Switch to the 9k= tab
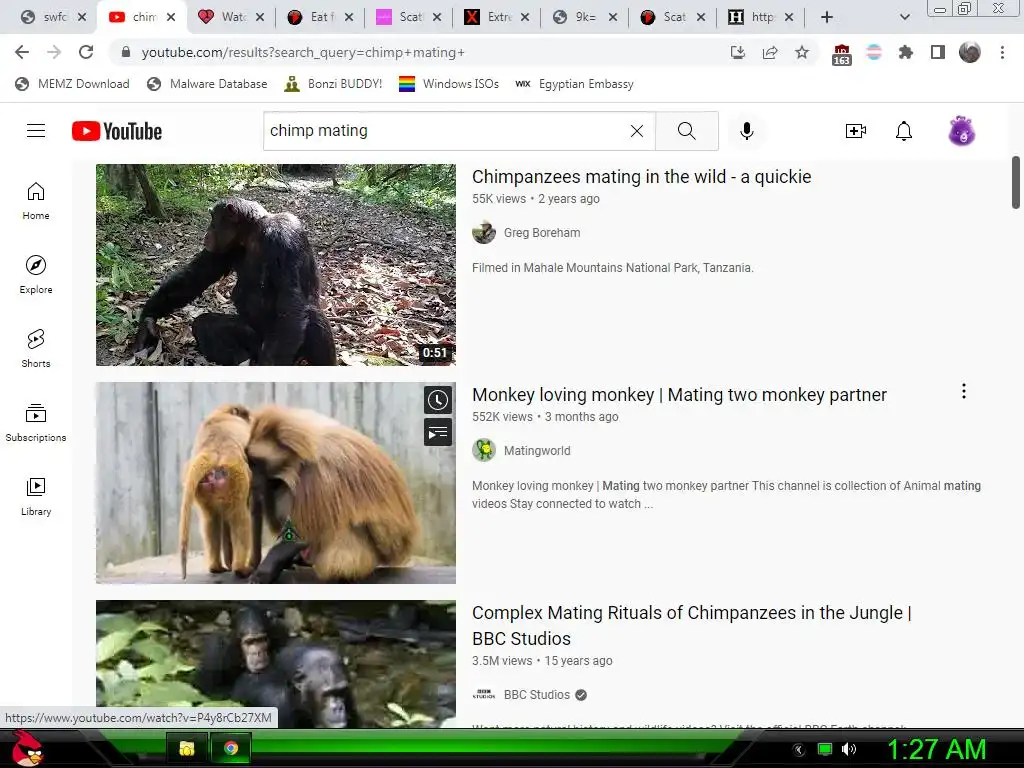The height and width of the screenshot is (768, 1024). (x=584, y=17)
